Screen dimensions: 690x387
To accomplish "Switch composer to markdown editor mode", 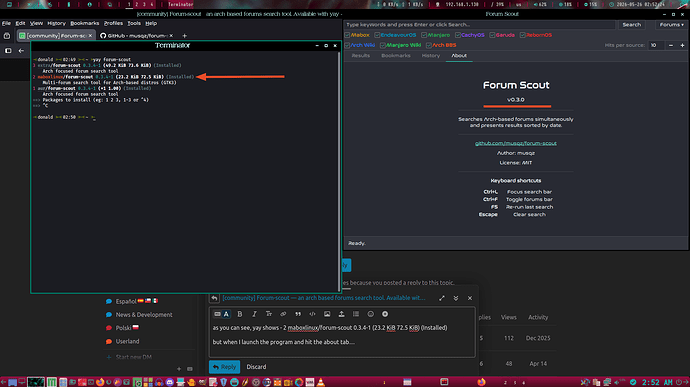I will 217,314.
